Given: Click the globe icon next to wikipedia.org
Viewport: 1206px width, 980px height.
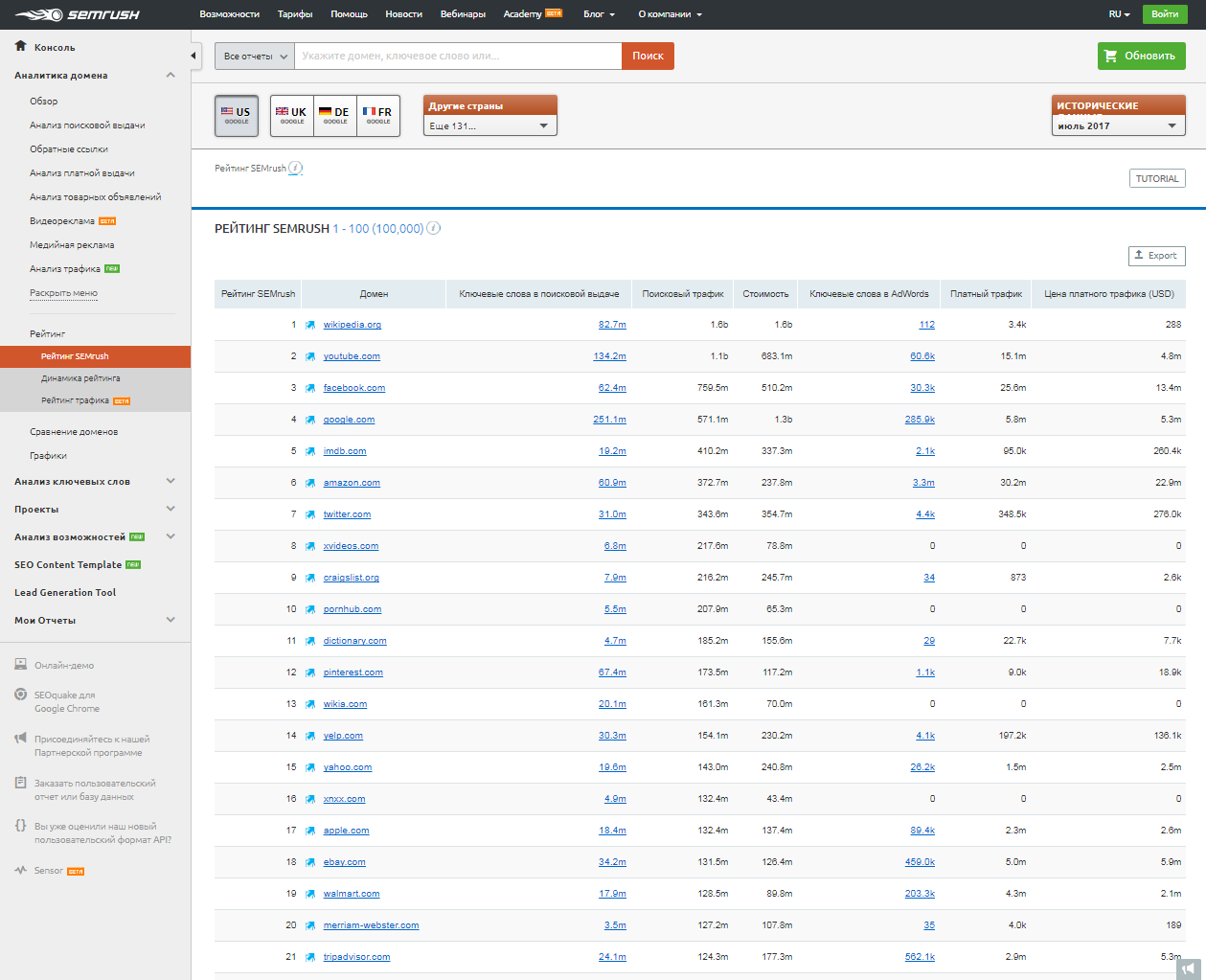Looking at the screenshot, I should [308, 325].
